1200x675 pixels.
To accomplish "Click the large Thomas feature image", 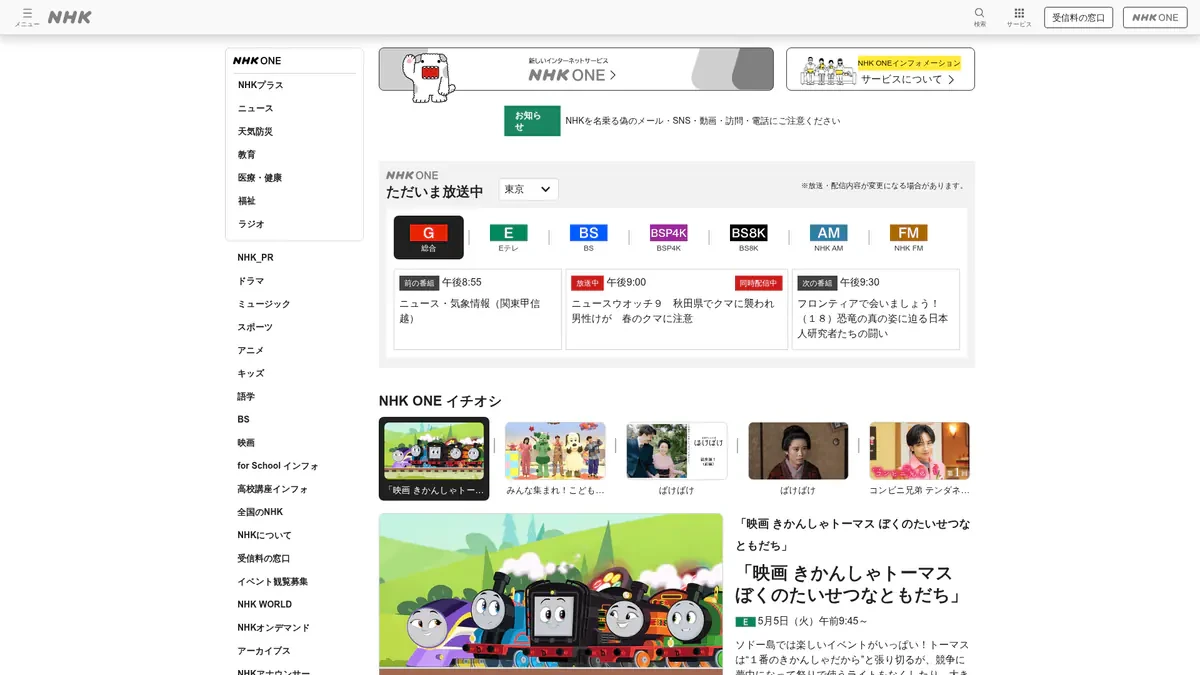I will click(550, 594).
